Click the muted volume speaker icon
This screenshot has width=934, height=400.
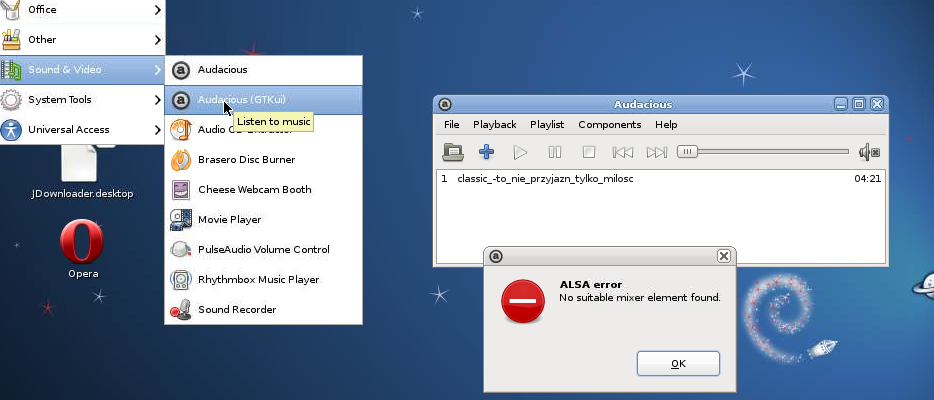click(x=869, y=152)
